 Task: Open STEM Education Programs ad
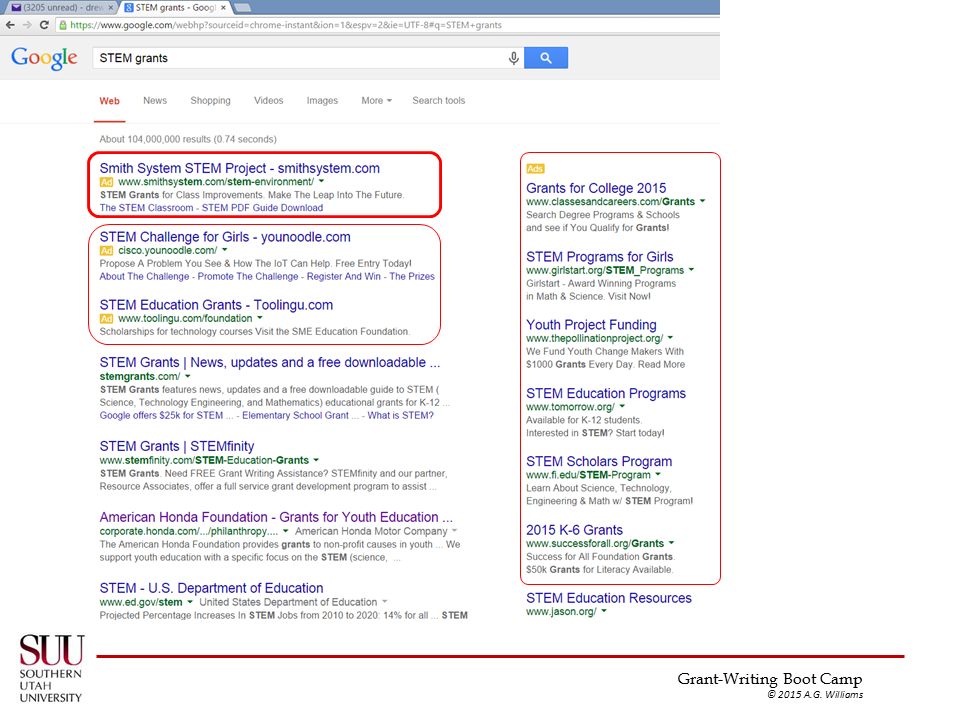pos(606,394)
